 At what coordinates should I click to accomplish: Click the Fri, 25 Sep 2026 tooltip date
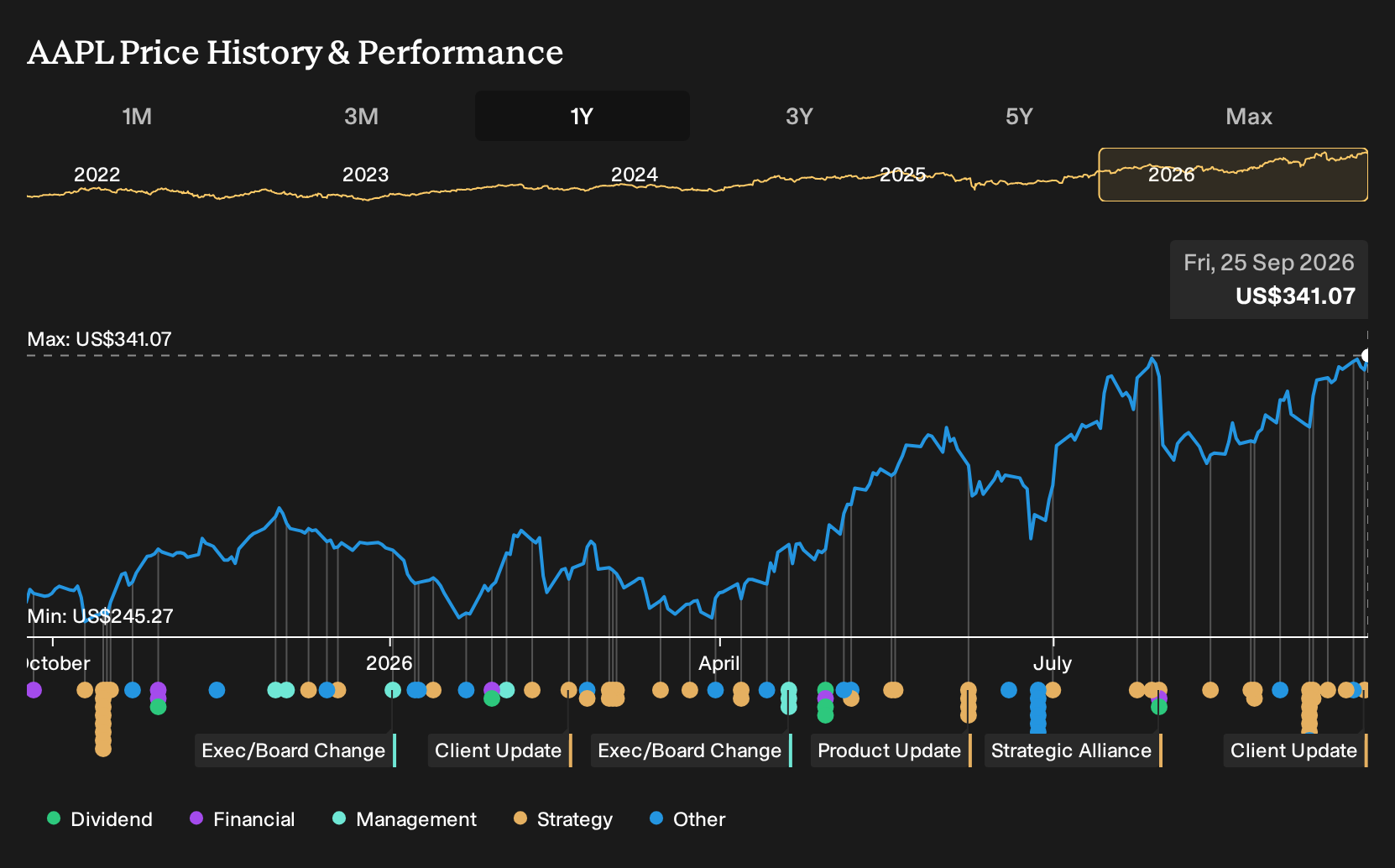tap(1269, 263)
